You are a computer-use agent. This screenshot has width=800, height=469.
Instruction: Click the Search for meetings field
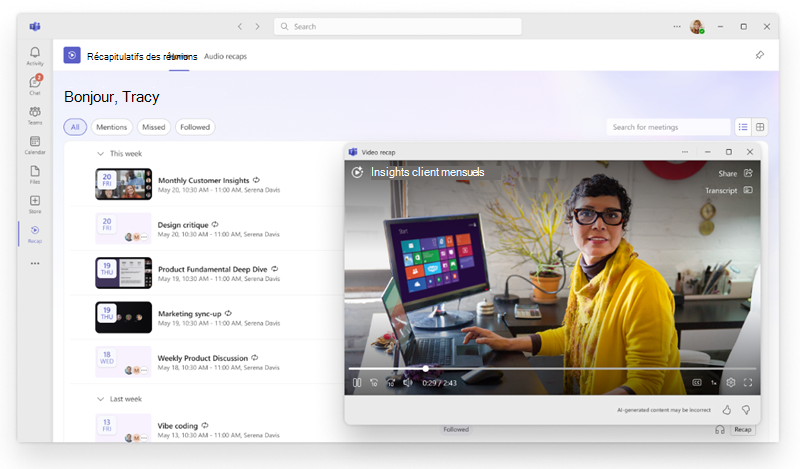pyautogui.click(x=668, y=127)
